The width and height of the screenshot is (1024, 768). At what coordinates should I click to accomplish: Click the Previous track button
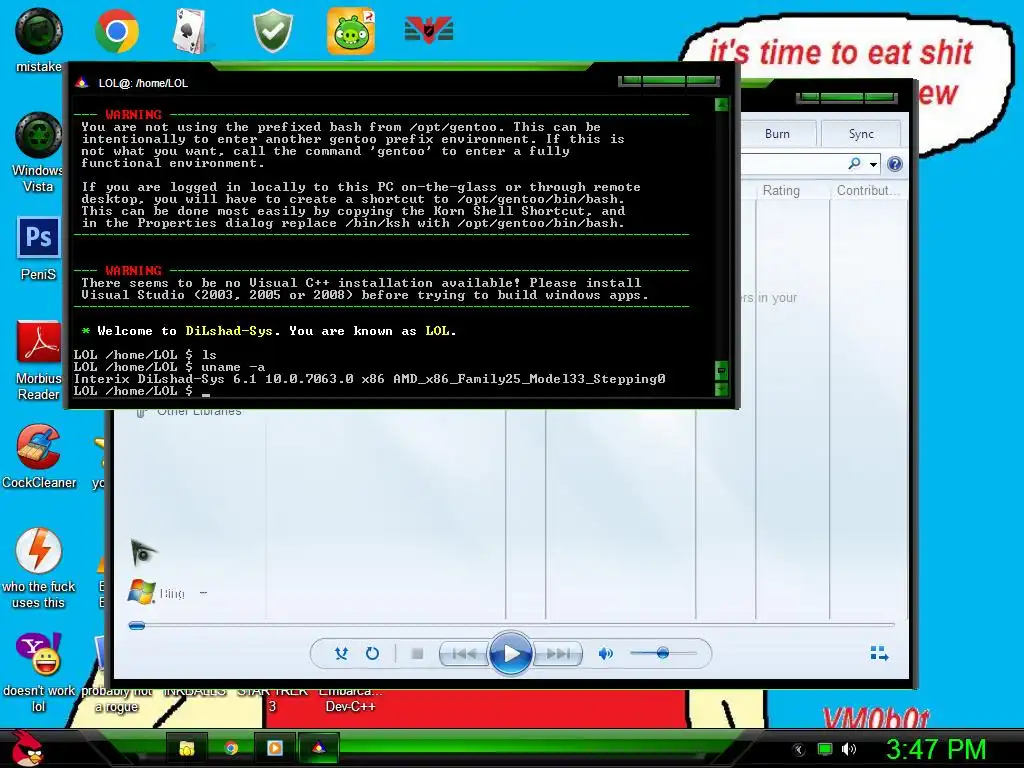[464, 654]
